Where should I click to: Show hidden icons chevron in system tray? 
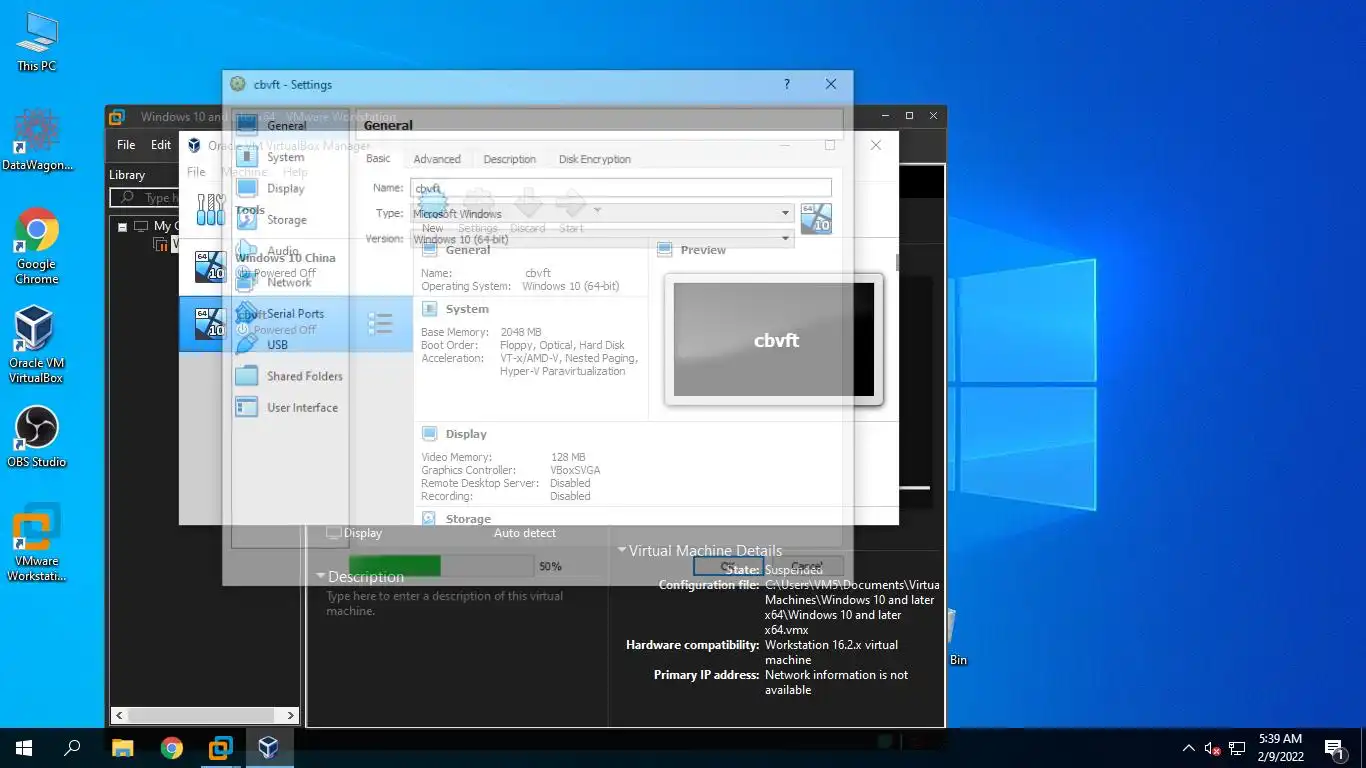1188,747
